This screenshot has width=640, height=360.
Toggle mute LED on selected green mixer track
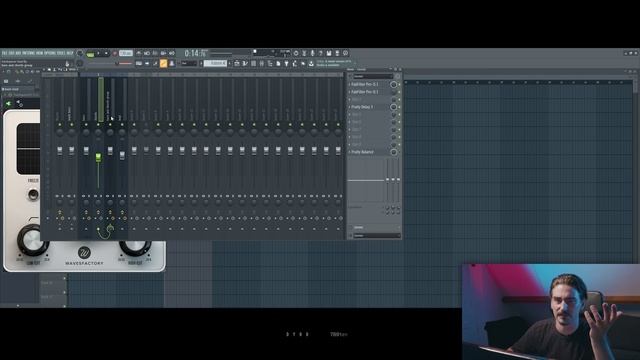pyautogui.click(x=98, y=124)
